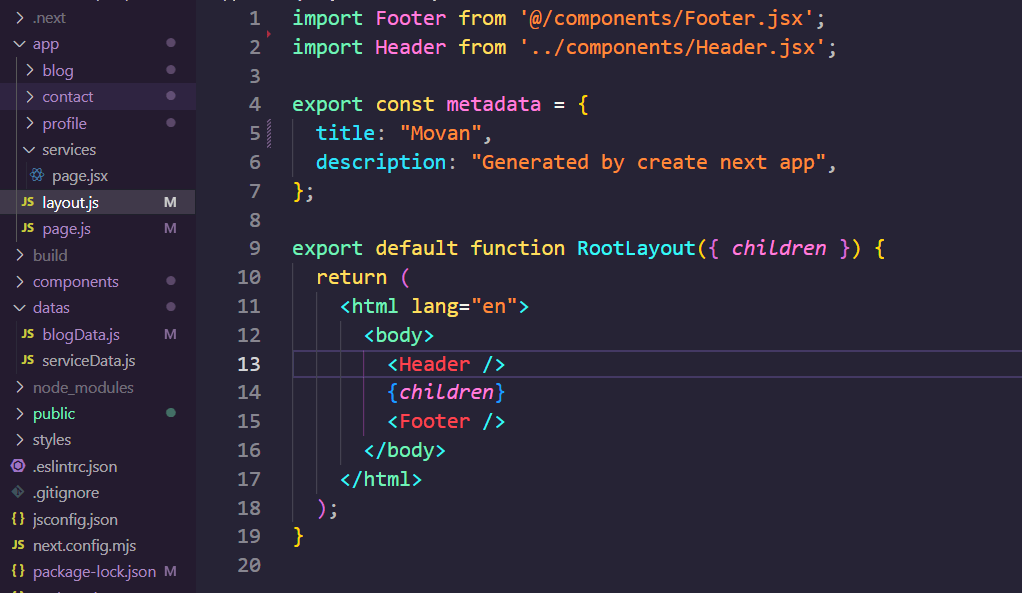
Task: Select the node_modules folder name
Action: click(83, 388)
